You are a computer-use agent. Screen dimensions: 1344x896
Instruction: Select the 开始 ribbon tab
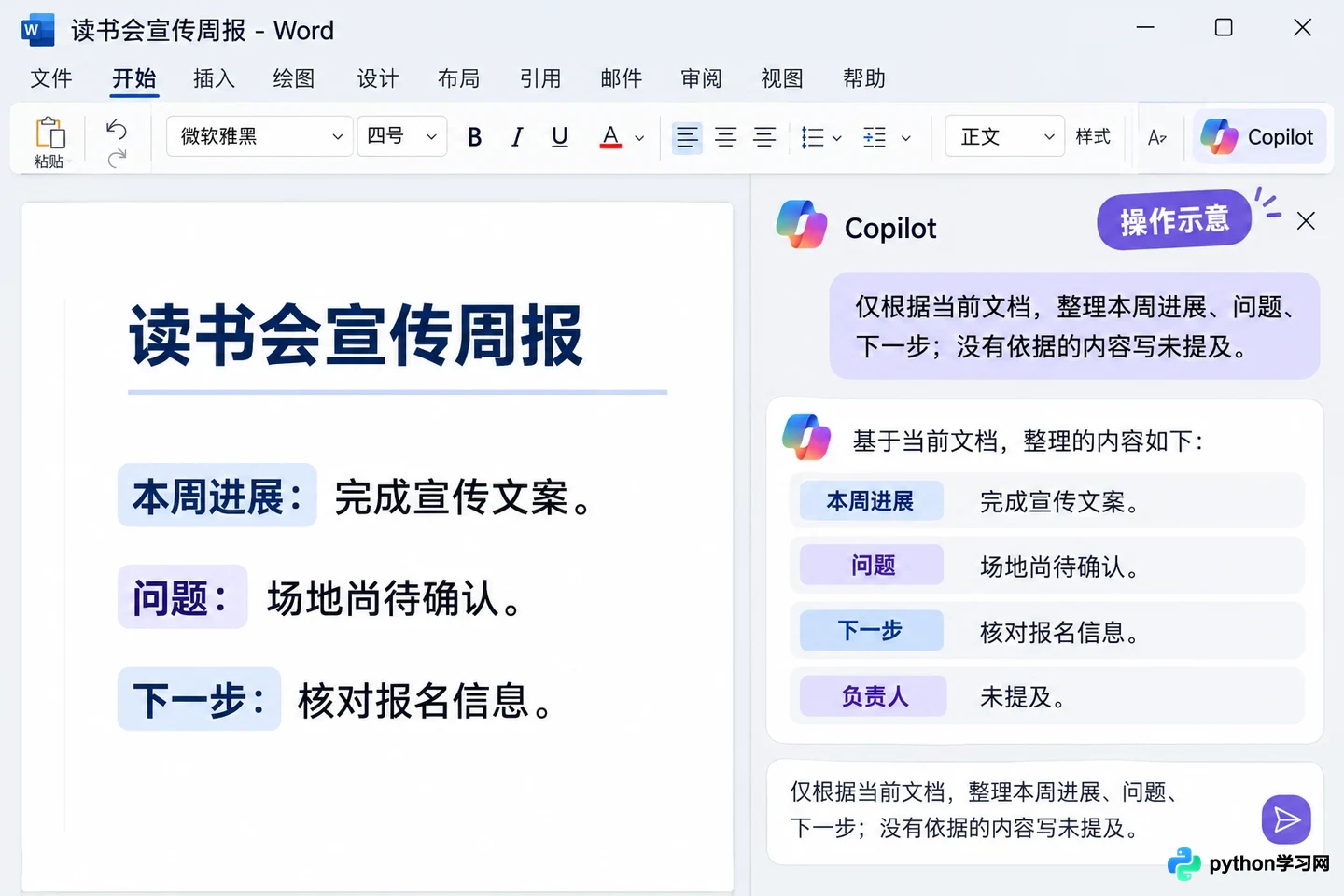click(134, 78)
